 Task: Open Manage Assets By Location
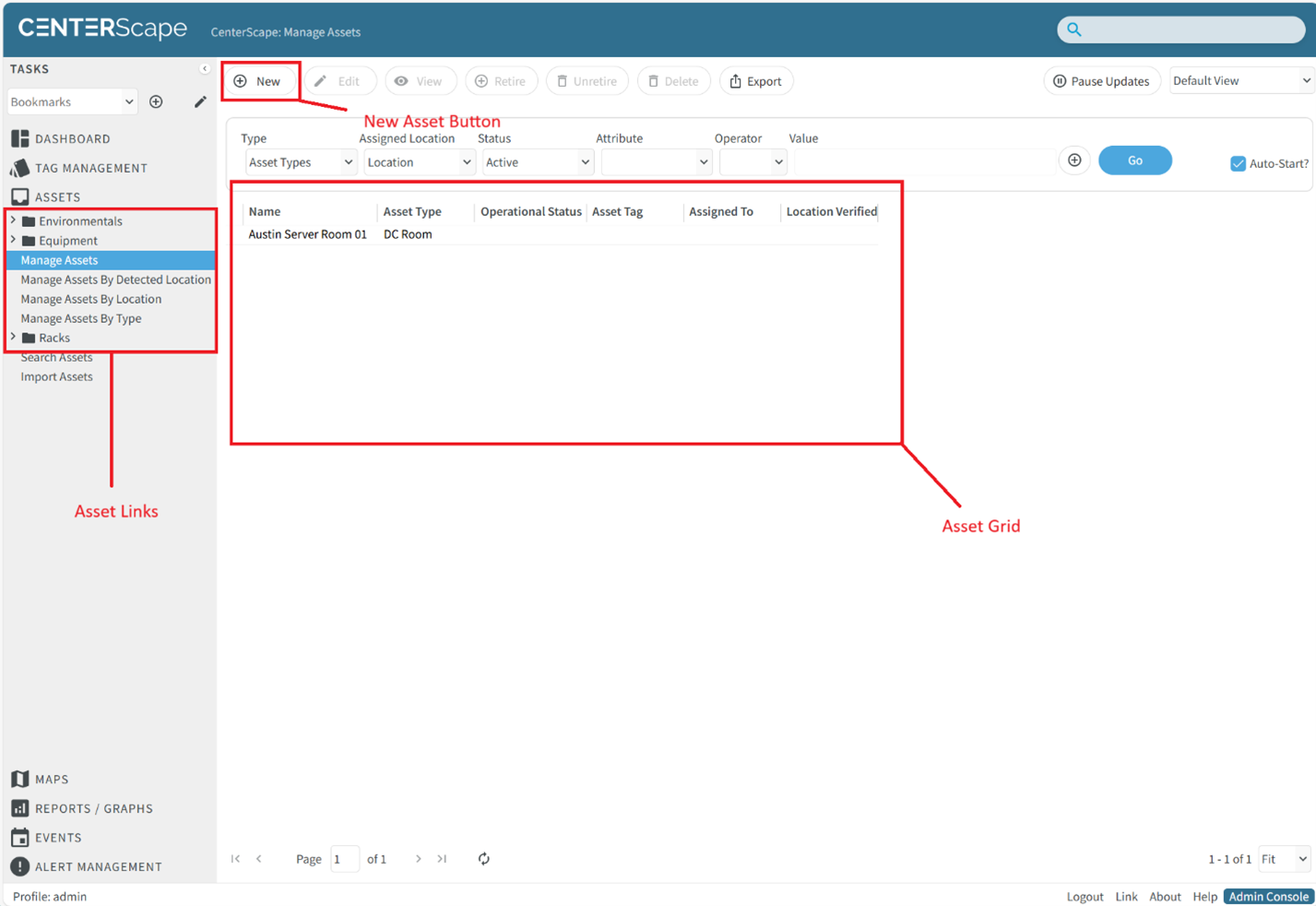pos(90,299)
